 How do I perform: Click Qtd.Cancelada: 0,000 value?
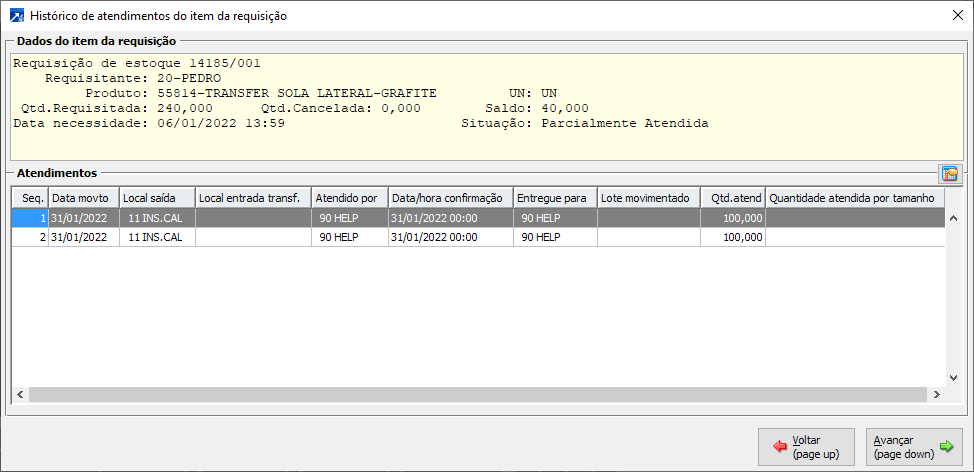(x=401, y=108)
